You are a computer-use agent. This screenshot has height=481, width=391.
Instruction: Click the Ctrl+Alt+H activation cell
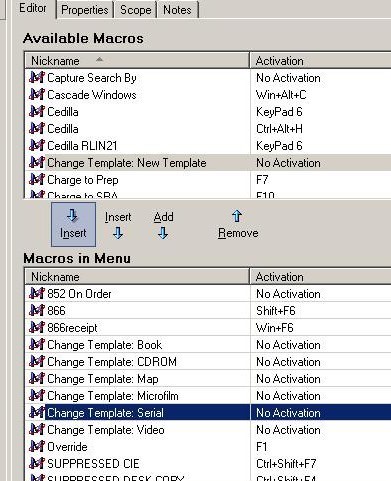(x=279, y=129)
